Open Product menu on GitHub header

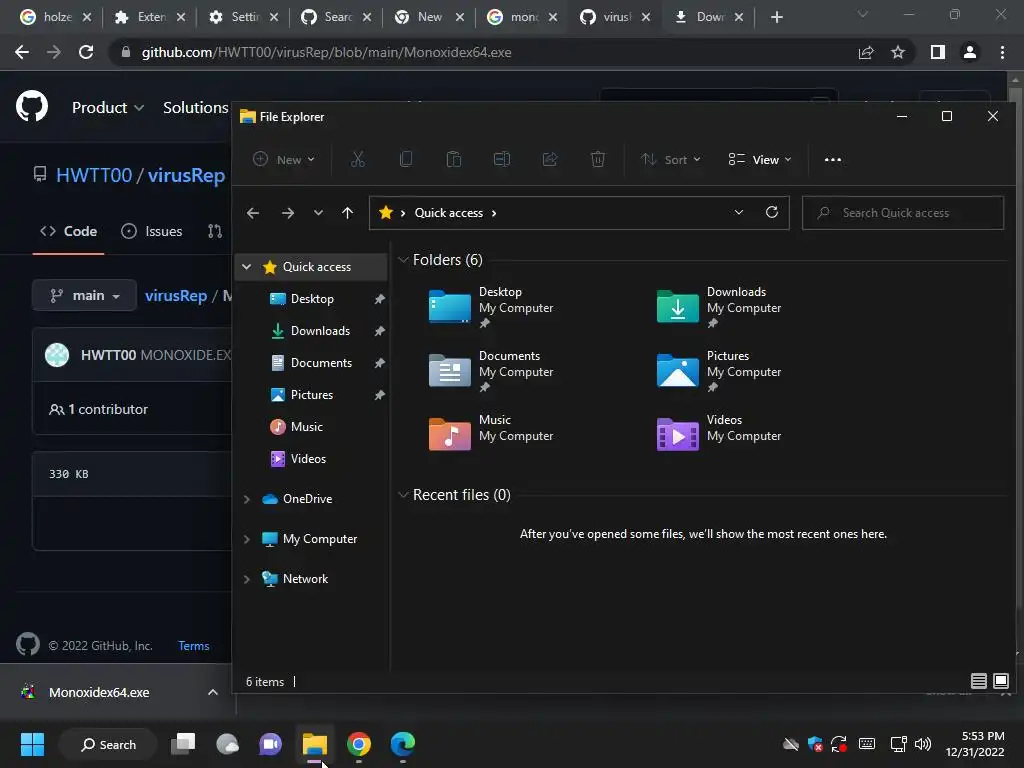pos(108,108)
